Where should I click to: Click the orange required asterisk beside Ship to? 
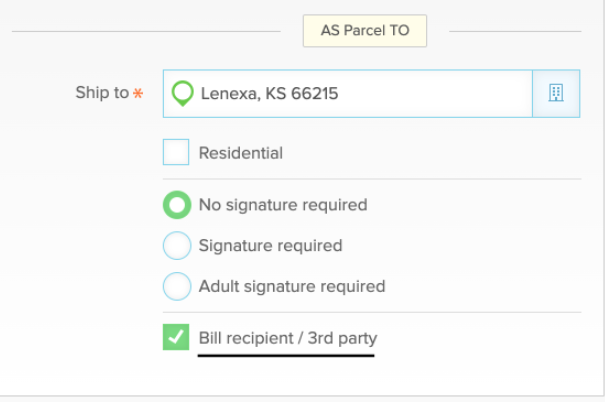click(x=138, y=93)
